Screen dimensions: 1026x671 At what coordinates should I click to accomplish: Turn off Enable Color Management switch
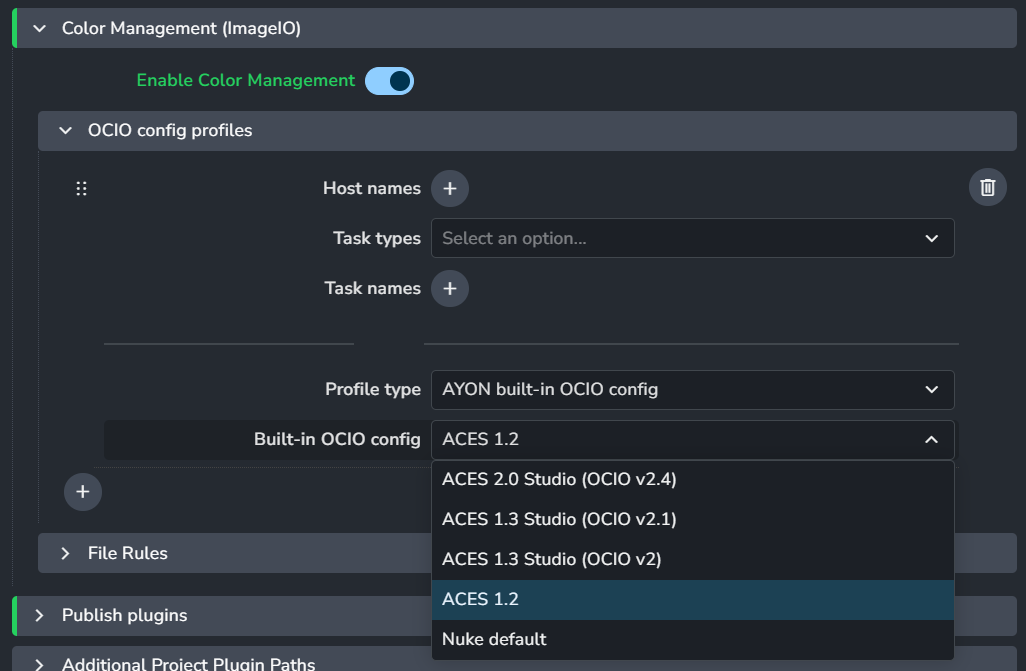click(x=389, y=81)
